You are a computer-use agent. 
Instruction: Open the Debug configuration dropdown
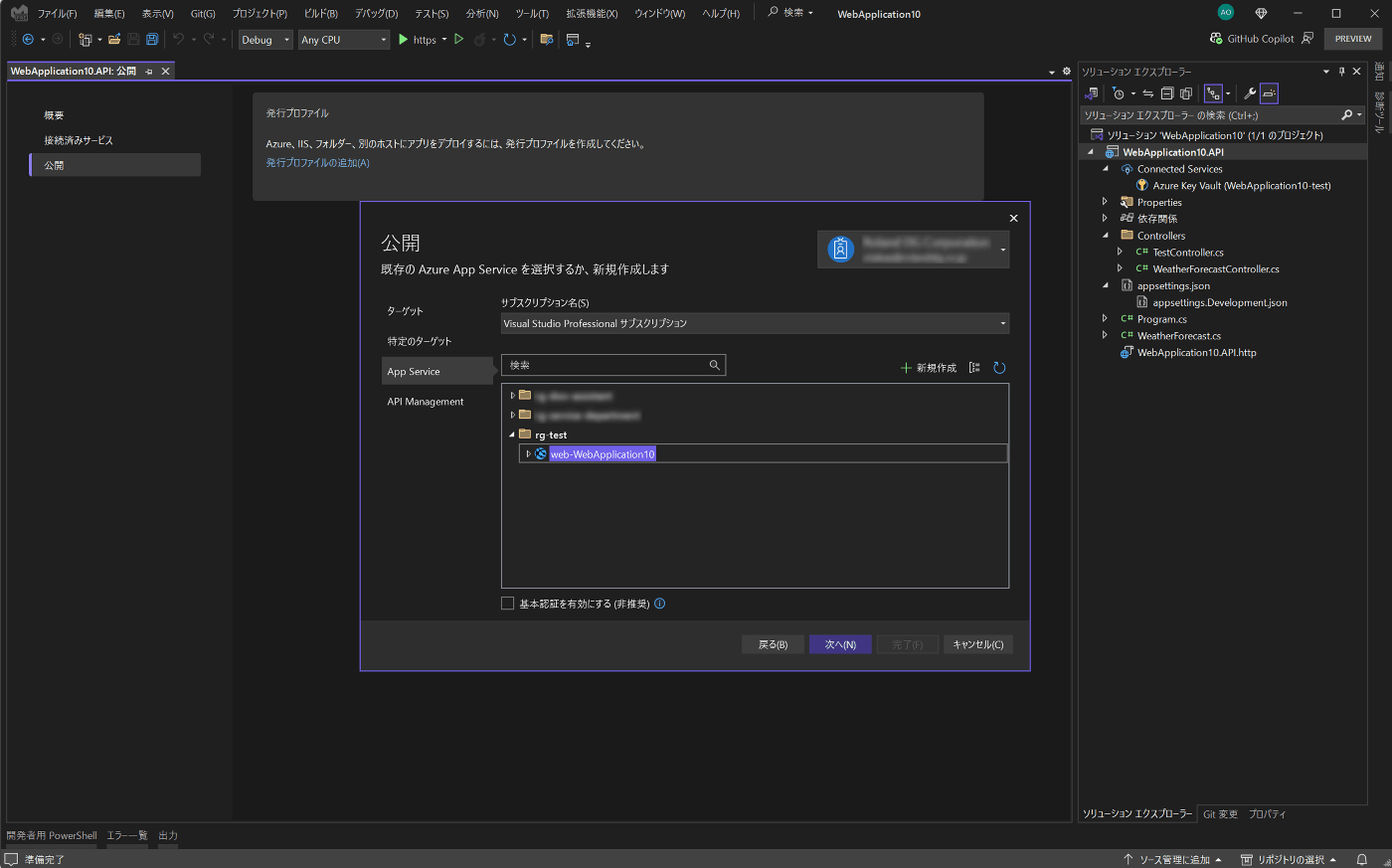[x=265, y=40]
